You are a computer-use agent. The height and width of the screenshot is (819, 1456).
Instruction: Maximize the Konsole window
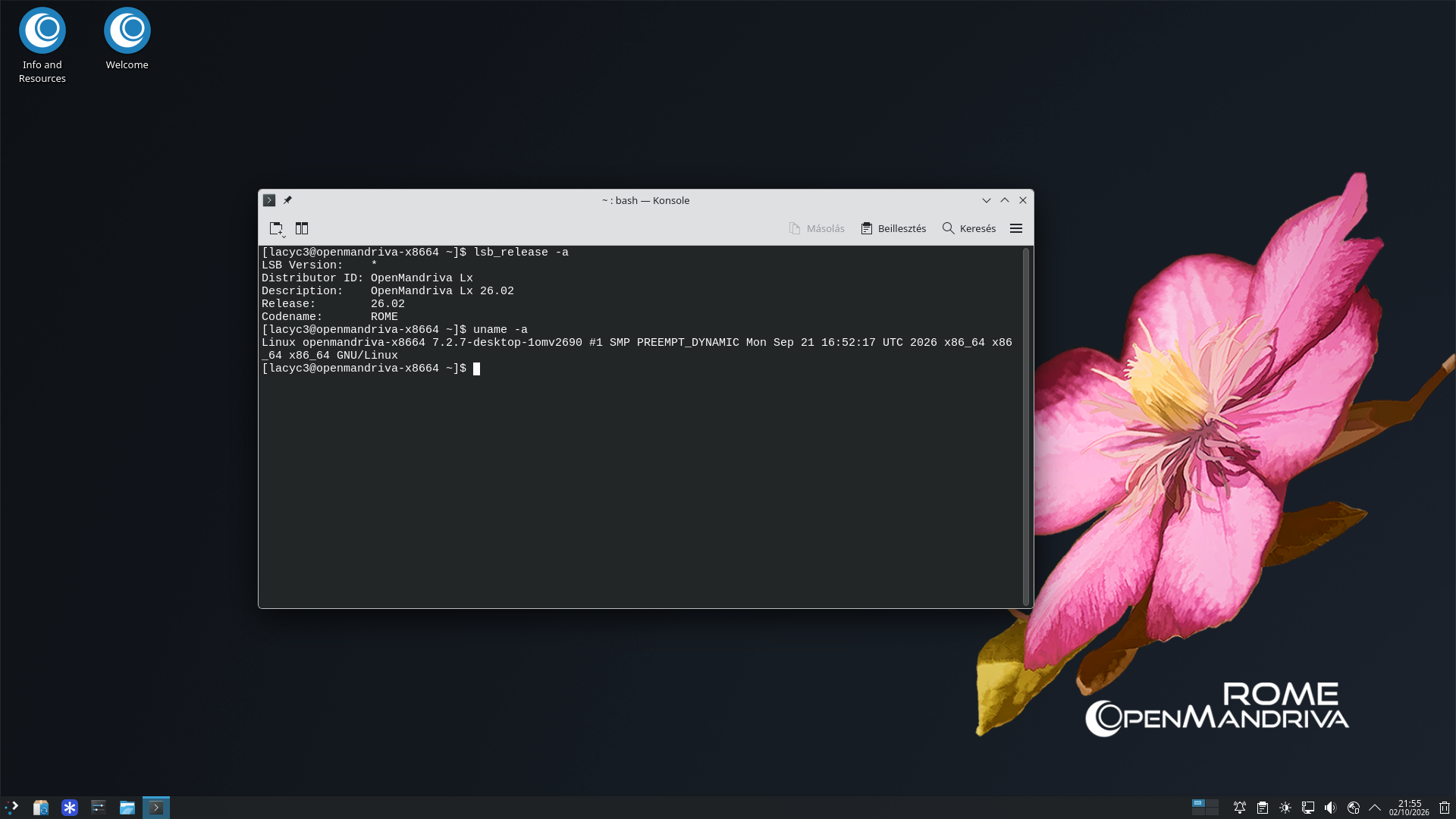coord(1005,200)
